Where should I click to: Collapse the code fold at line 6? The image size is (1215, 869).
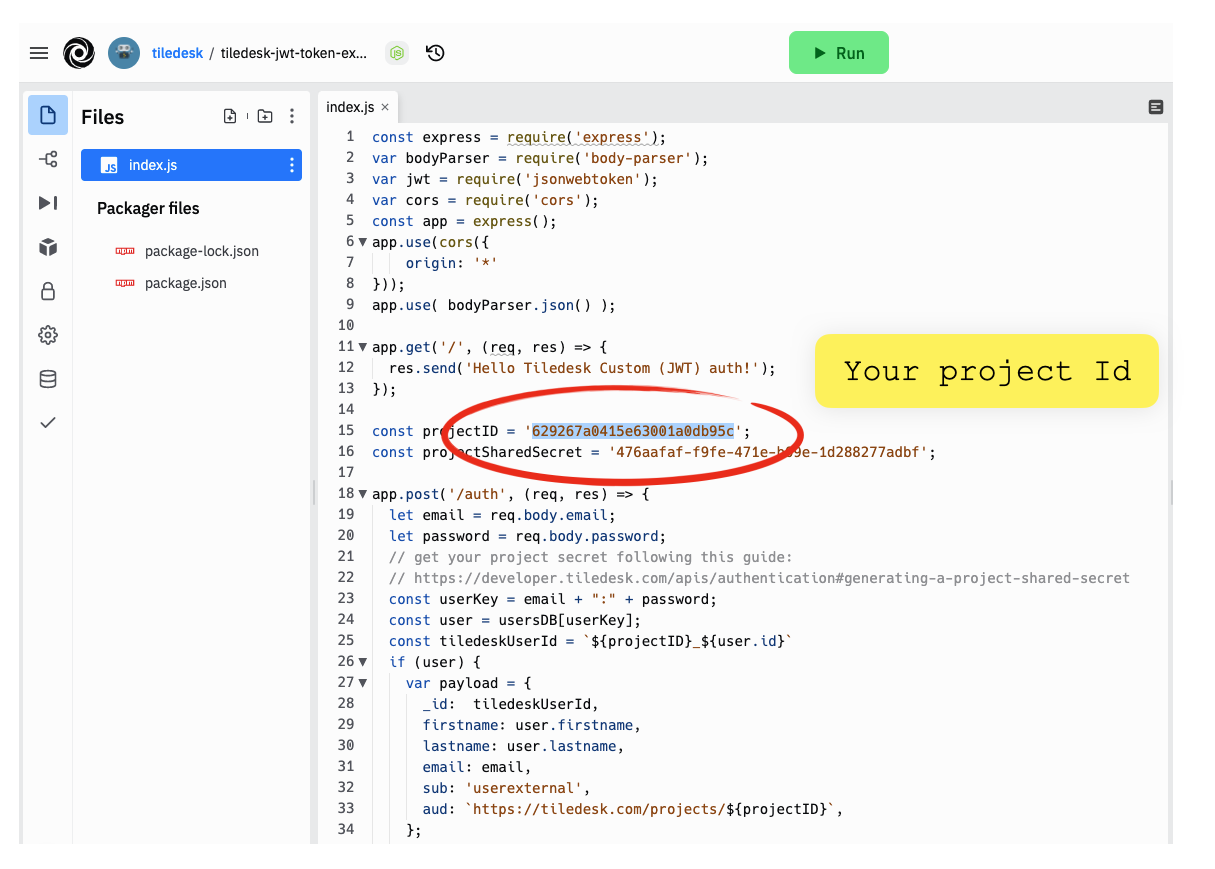[x=362, y=242]
